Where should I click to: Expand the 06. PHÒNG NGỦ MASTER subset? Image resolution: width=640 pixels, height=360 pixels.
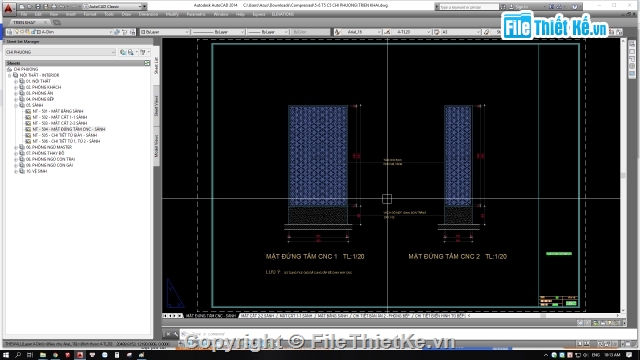pos(16,147)
